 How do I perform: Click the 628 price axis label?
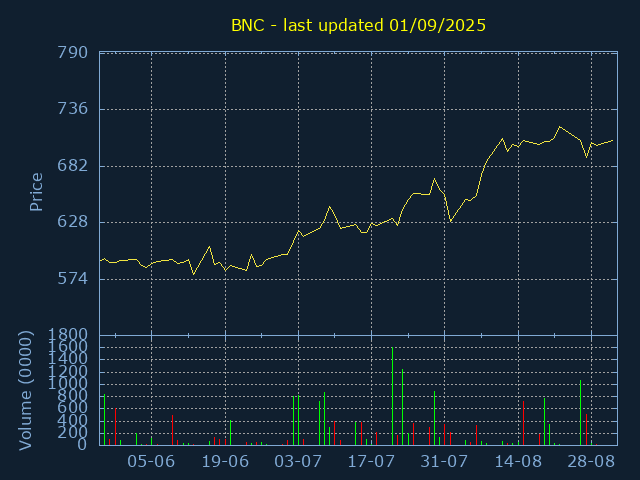click(72, 222)
